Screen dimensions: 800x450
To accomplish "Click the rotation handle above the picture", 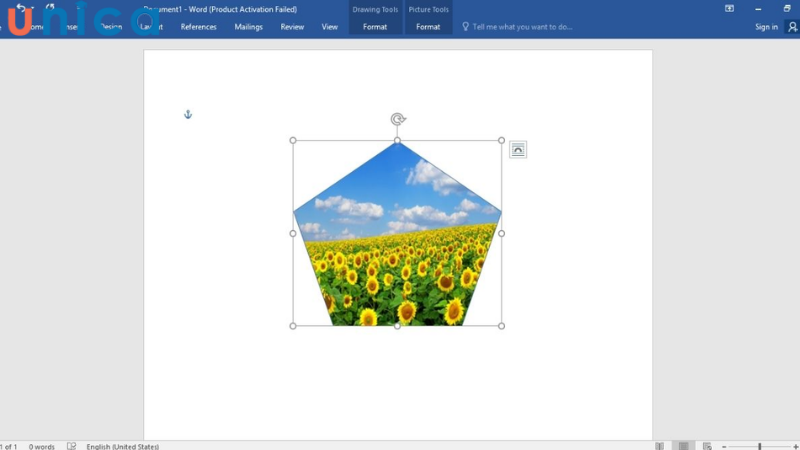I will [397, 119].
